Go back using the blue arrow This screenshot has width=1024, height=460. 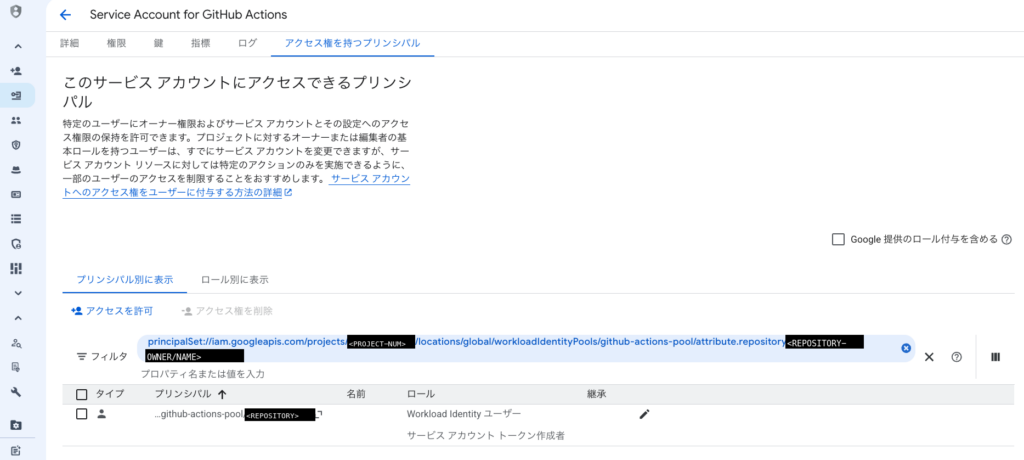coord(65,14)
